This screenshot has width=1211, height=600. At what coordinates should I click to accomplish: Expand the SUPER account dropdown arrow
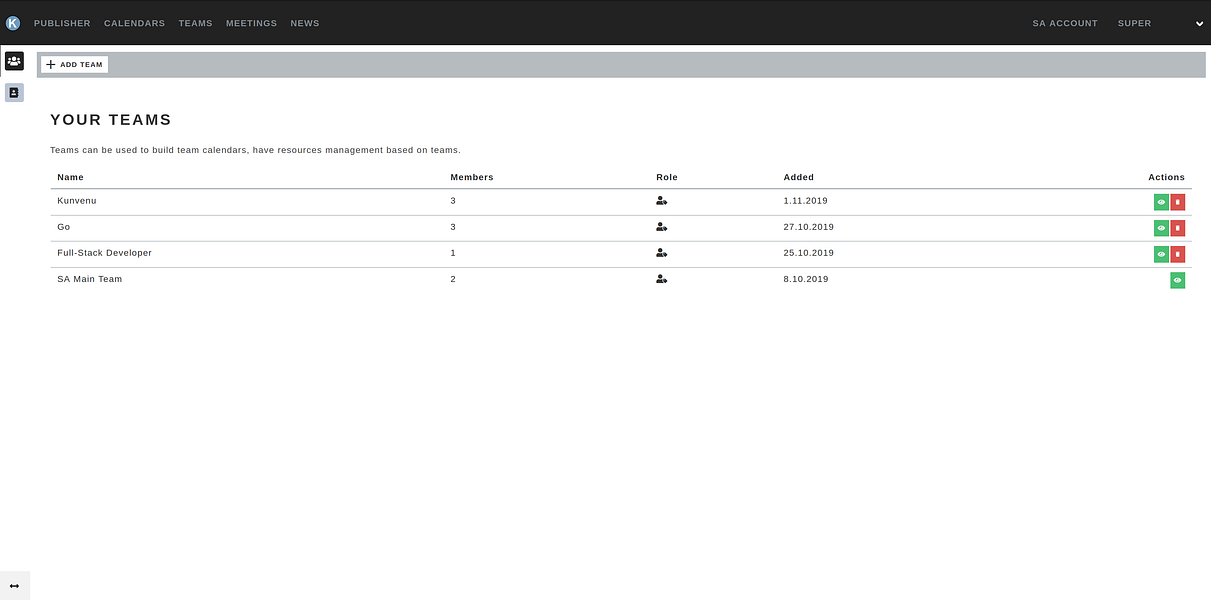(x=1200, y=24)
